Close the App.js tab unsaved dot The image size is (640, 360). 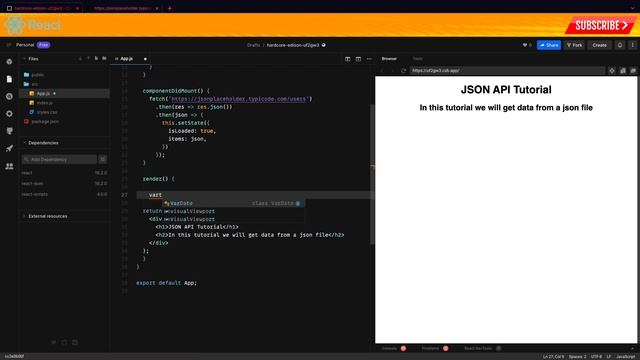(x=145, y=59)
